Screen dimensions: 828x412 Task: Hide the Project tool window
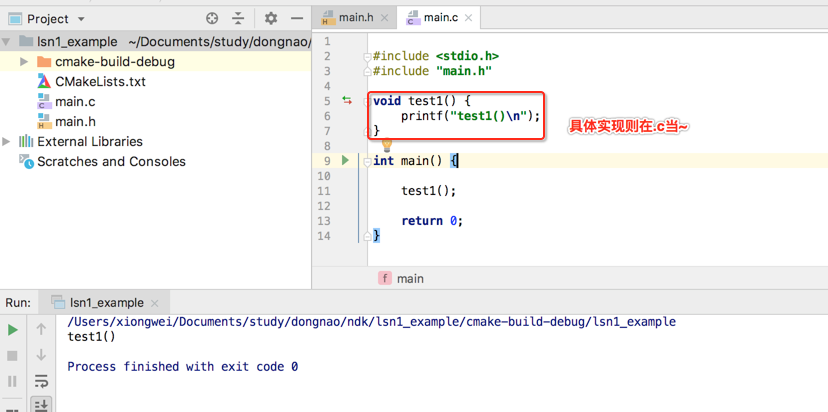297,19
